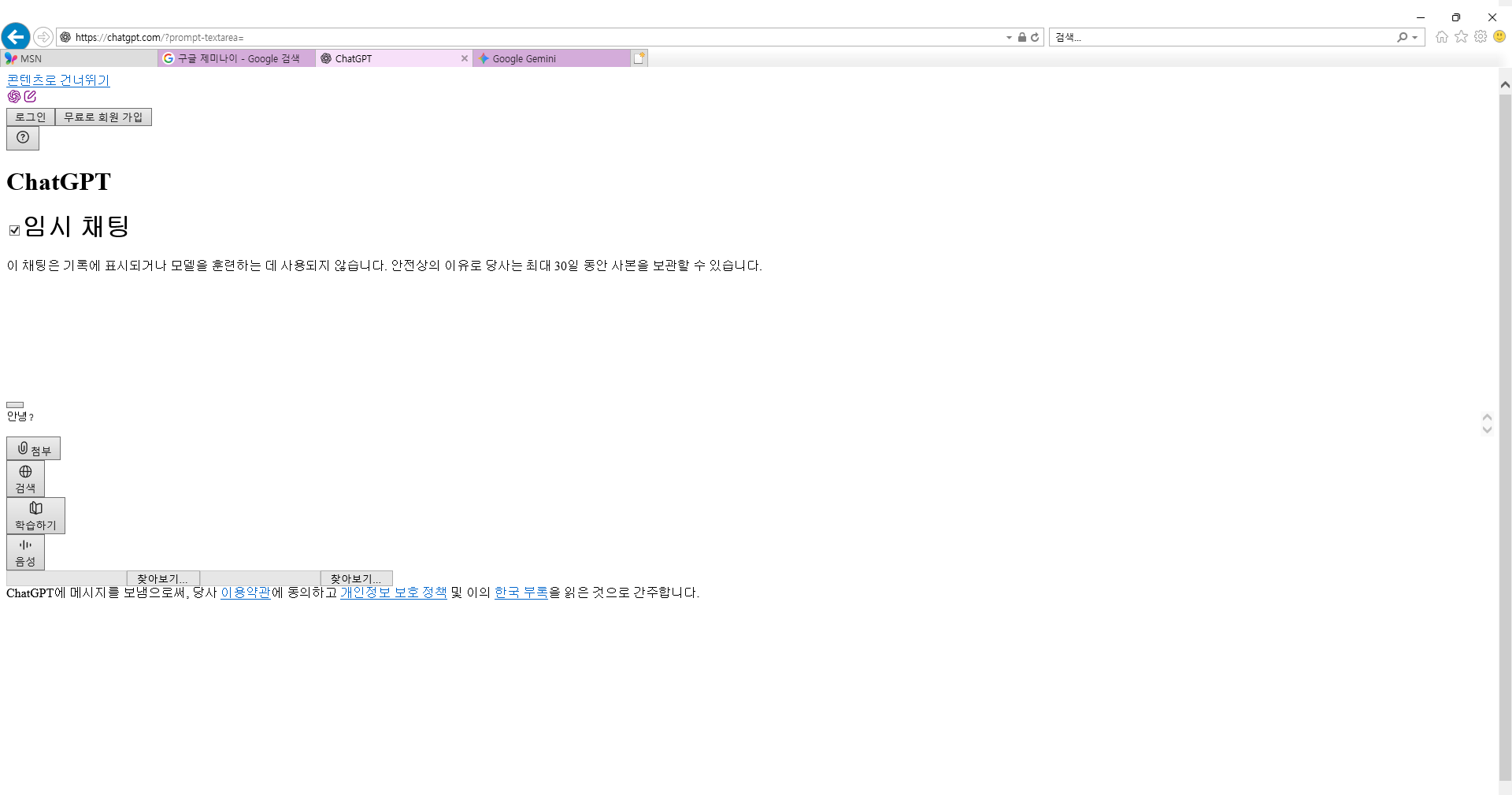Open Favorites star icon in browser toolbar
Screen dimensions: 1512x795
[1462, 37]
